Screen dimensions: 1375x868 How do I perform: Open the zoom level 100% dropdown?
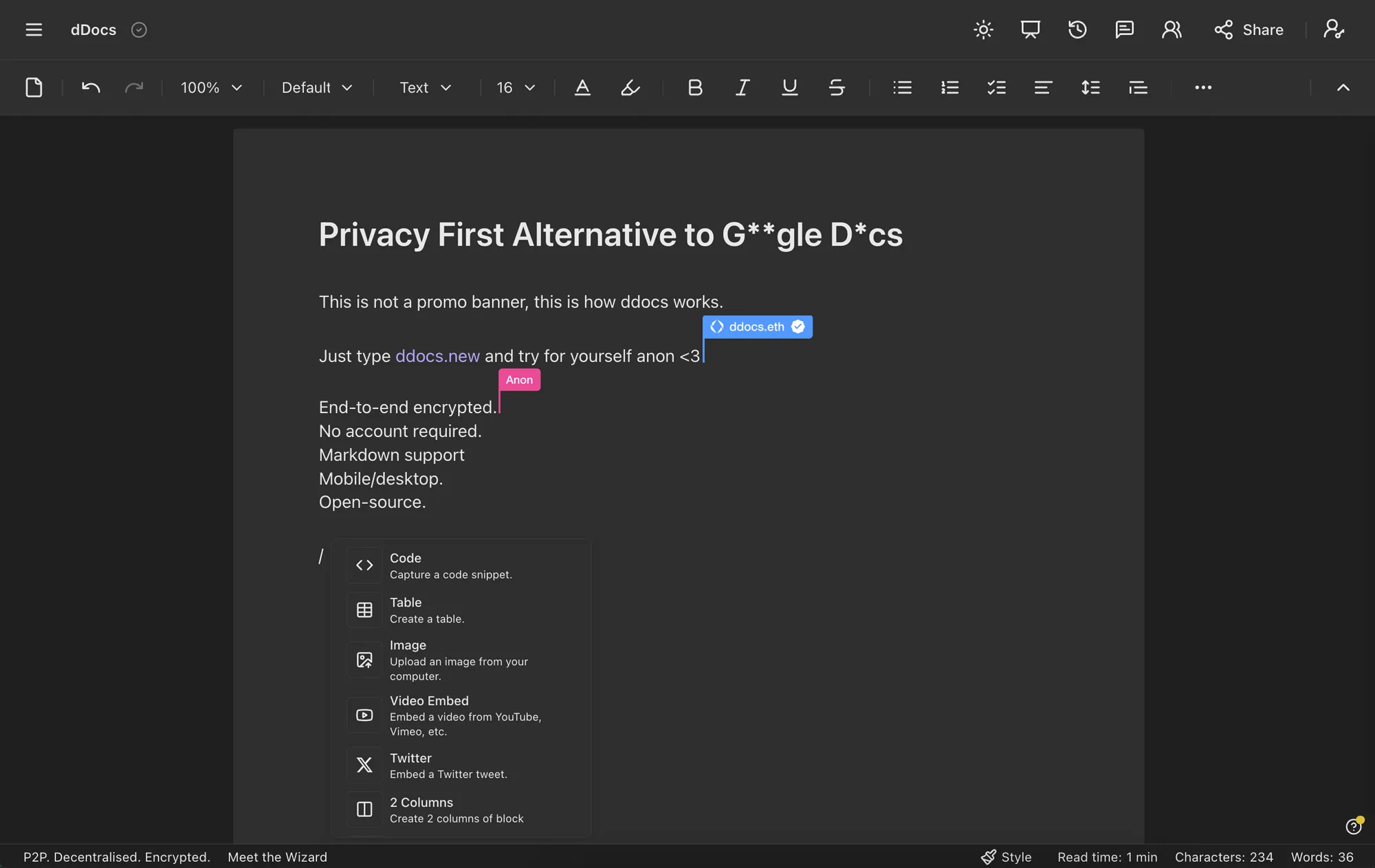point(210,87)
